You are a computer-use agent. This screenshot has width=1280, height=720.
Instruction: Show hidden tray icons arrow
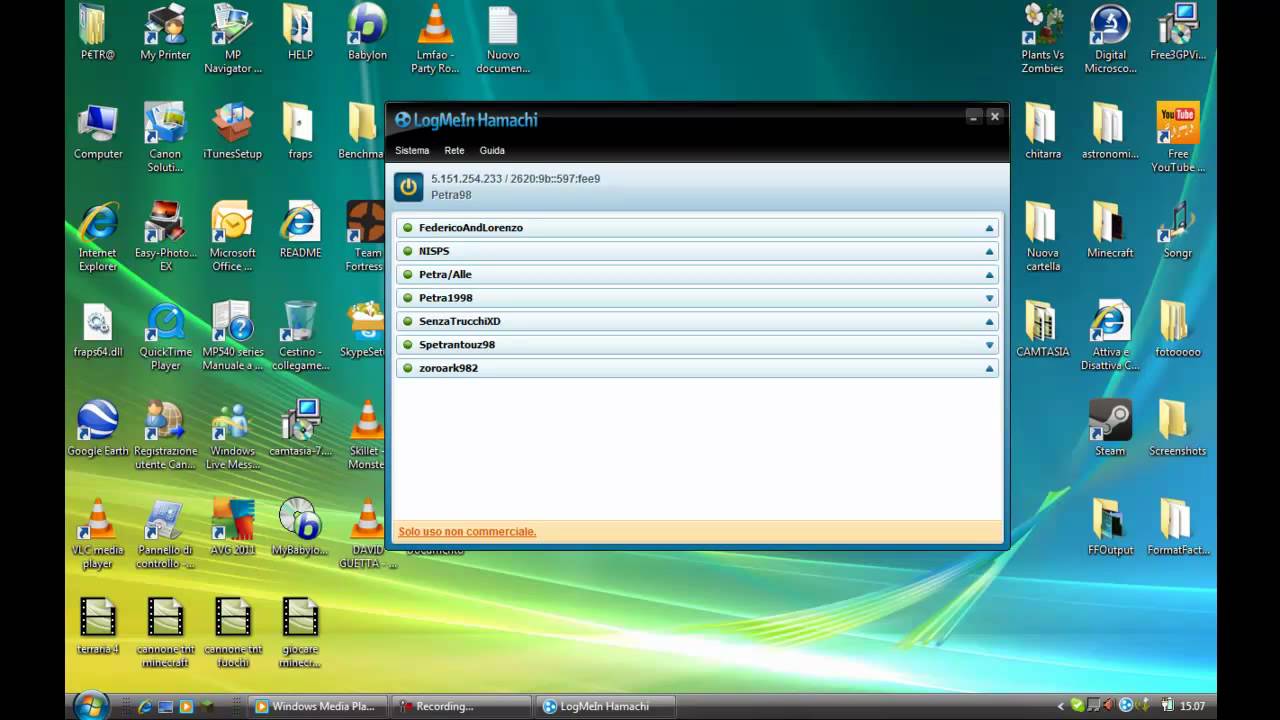[1061, 706]
